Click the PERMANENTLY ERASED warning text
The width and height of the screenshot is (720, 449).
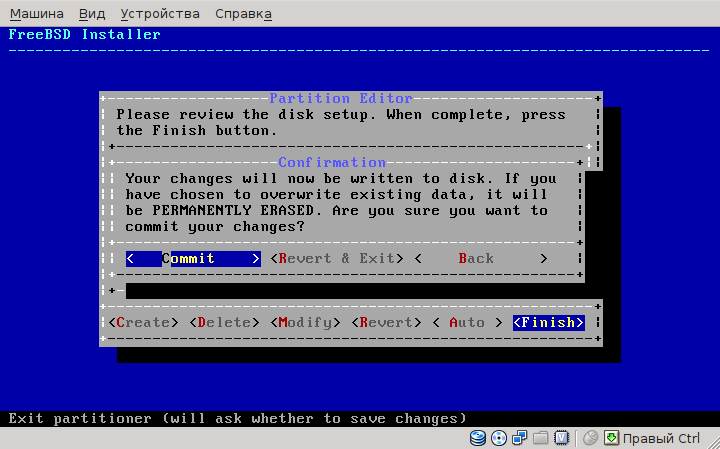pyautogui.click(x=233, y=210)
